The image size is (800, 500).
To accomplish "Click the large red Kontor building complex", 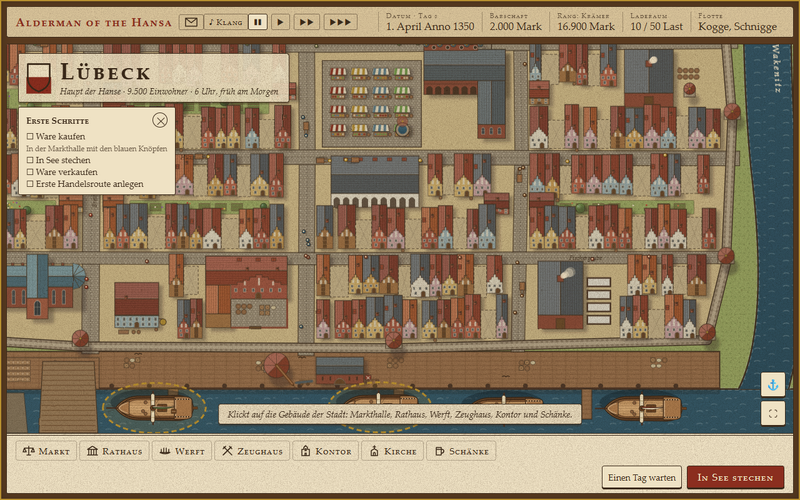I will click(x=246, y=292).
